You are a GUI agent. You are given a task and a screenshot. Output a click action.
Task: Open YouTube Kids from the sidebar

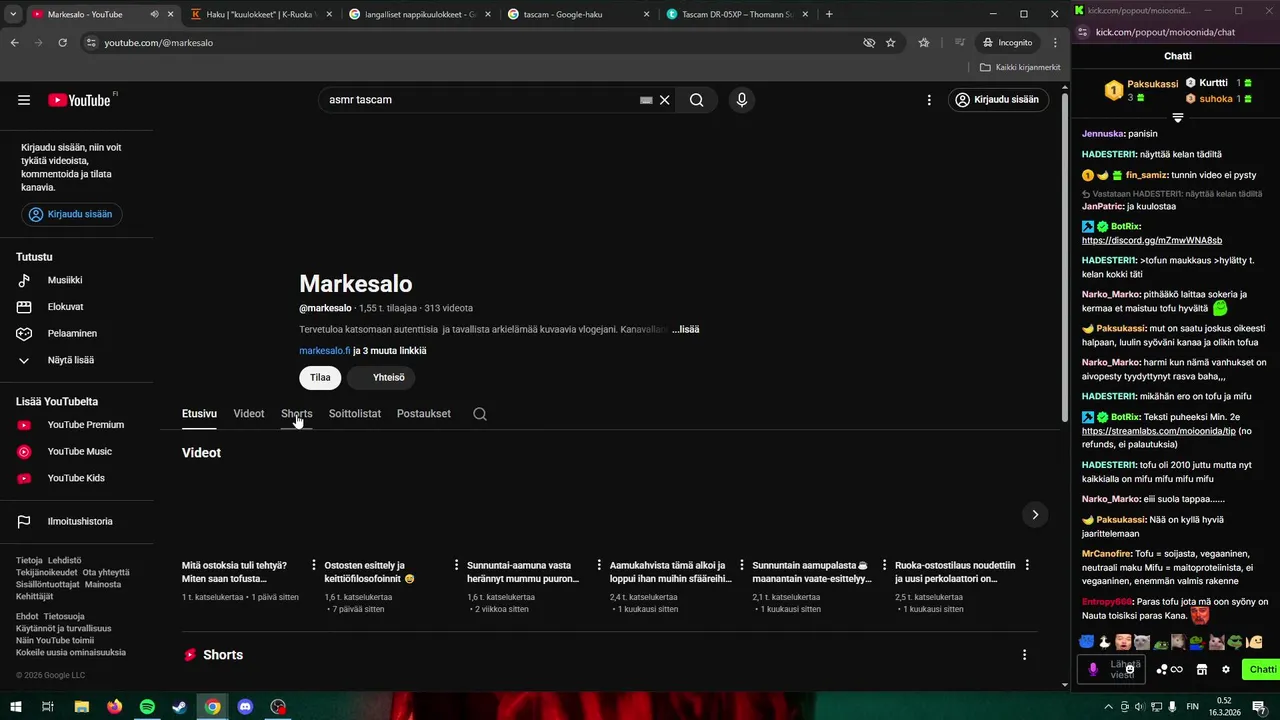[x=77, y=478]
